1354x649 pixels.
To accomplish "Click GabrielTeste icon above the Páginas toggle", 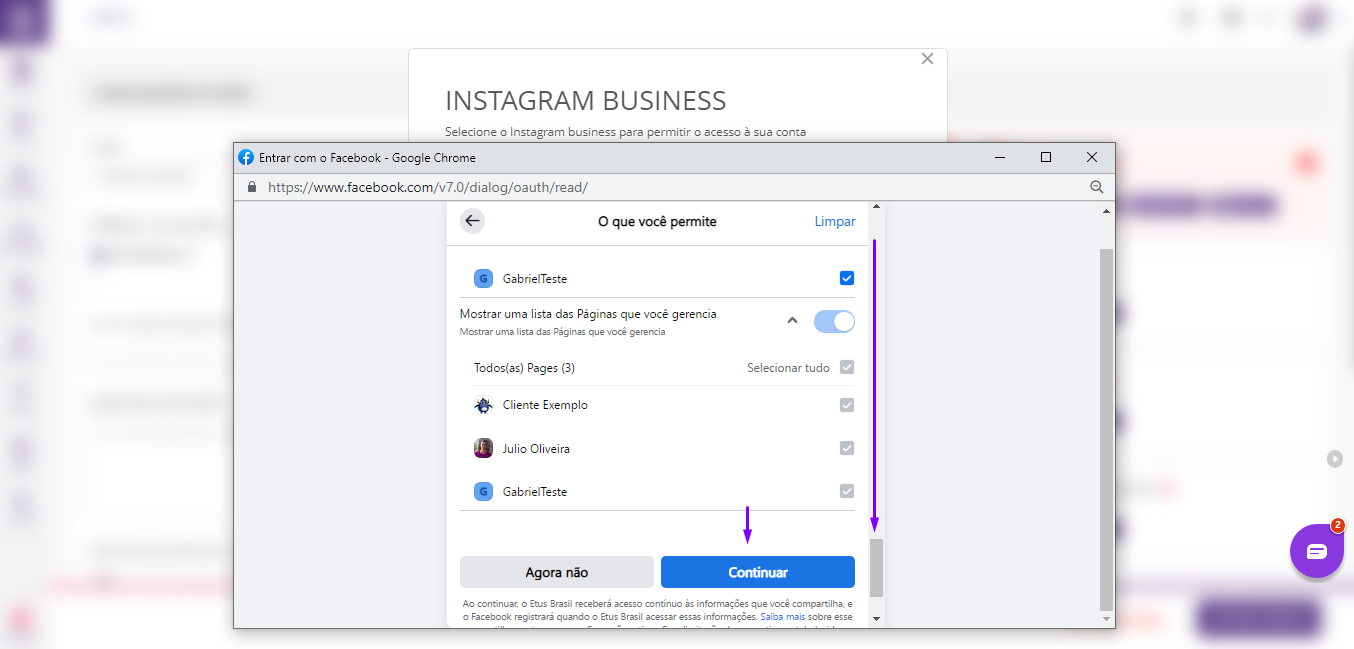I will click(483, 278).
